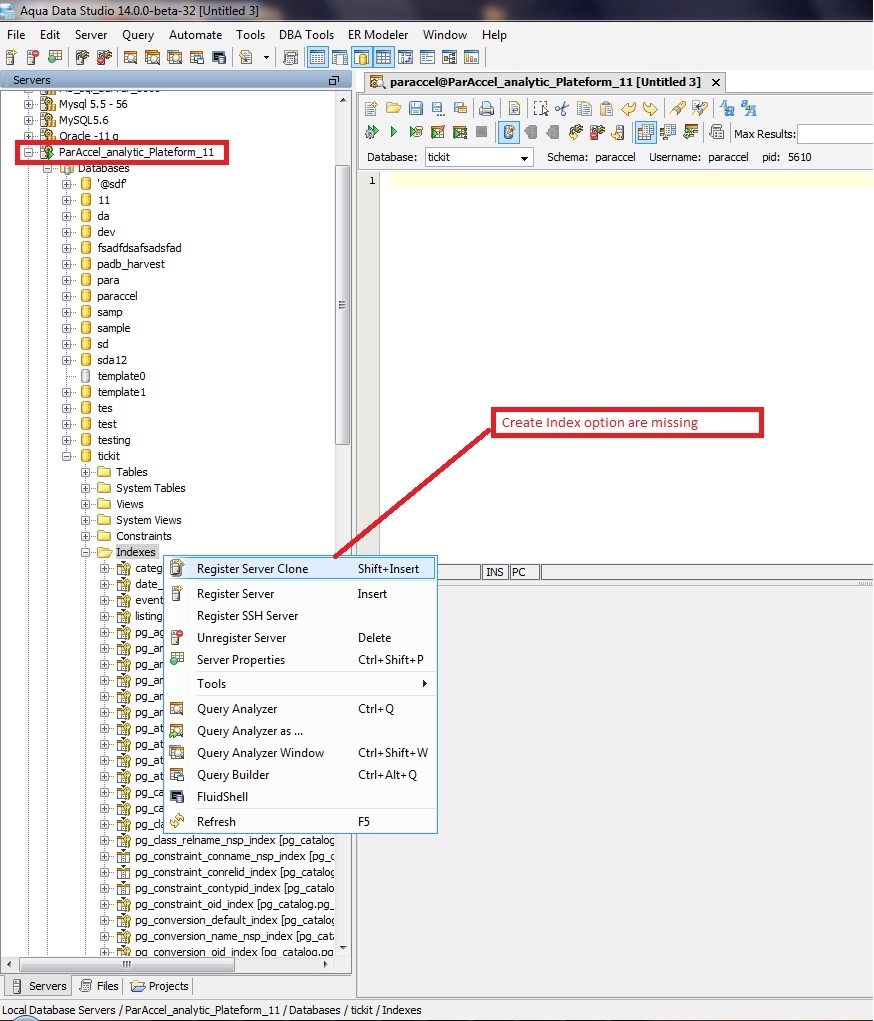
Task: Open the ER Modeler menu
Action: pyautogui.click(x=378, y=35)
